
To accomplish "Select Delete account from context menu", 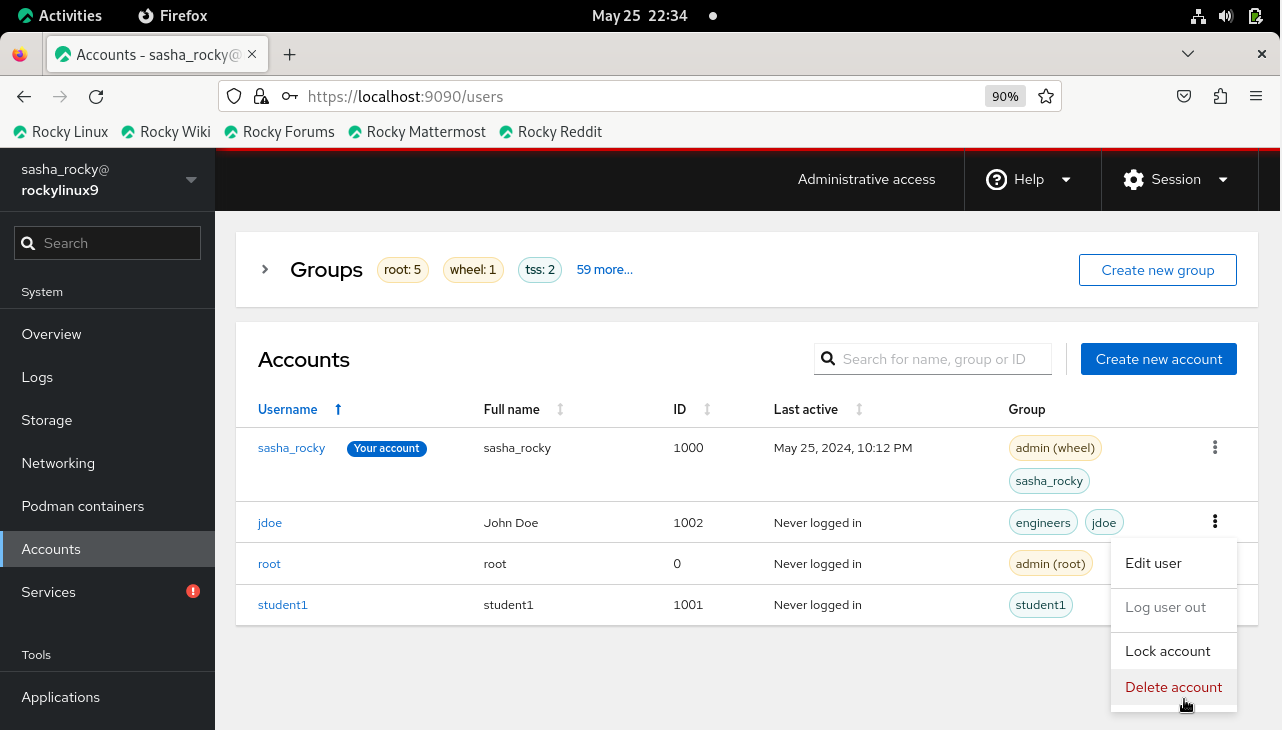I will point(1173,687).
